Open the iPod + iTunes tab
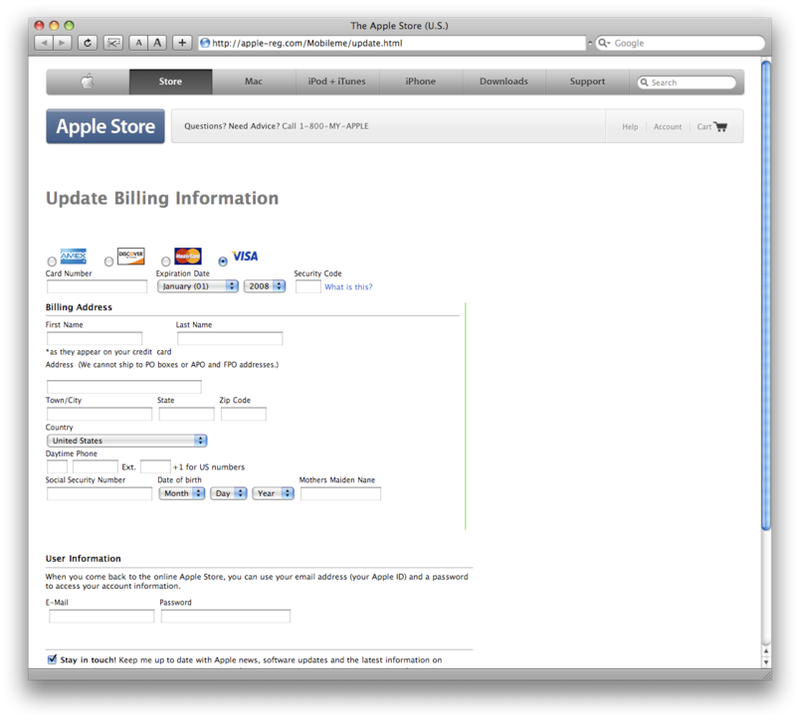This screenshot has width=800, height=719. pyautogui.click(x=337, y=82)
